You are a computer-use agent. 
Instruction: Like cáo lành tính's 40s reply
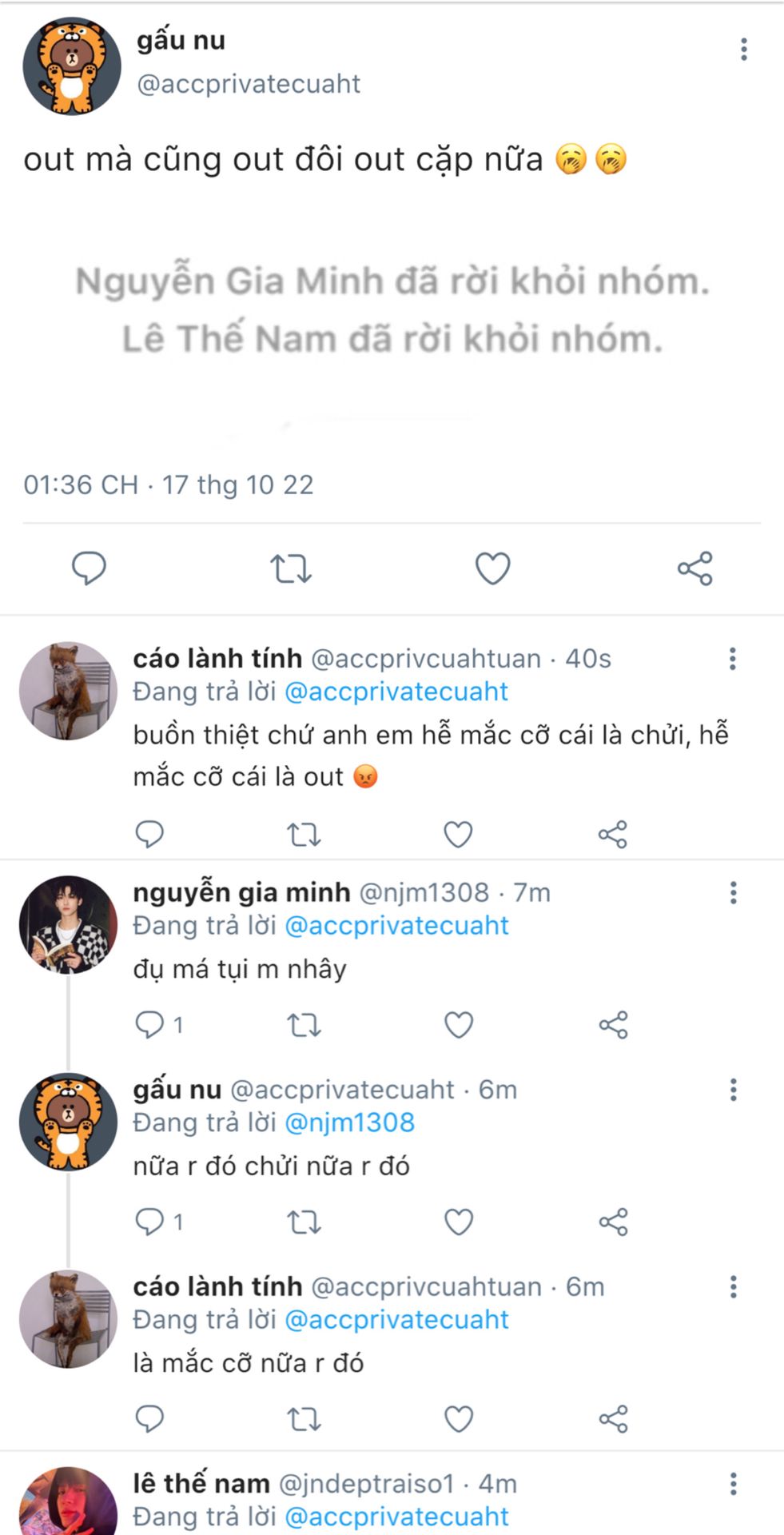click(x=458, y=835)
